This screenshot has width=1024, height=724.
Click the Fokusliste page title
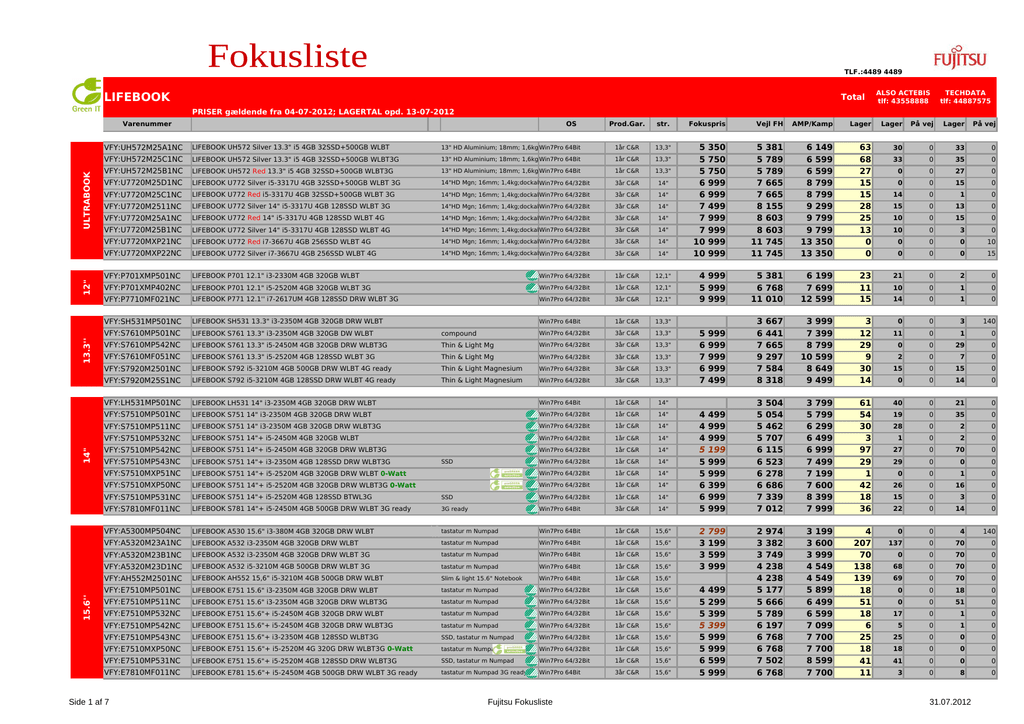(287, 56)
